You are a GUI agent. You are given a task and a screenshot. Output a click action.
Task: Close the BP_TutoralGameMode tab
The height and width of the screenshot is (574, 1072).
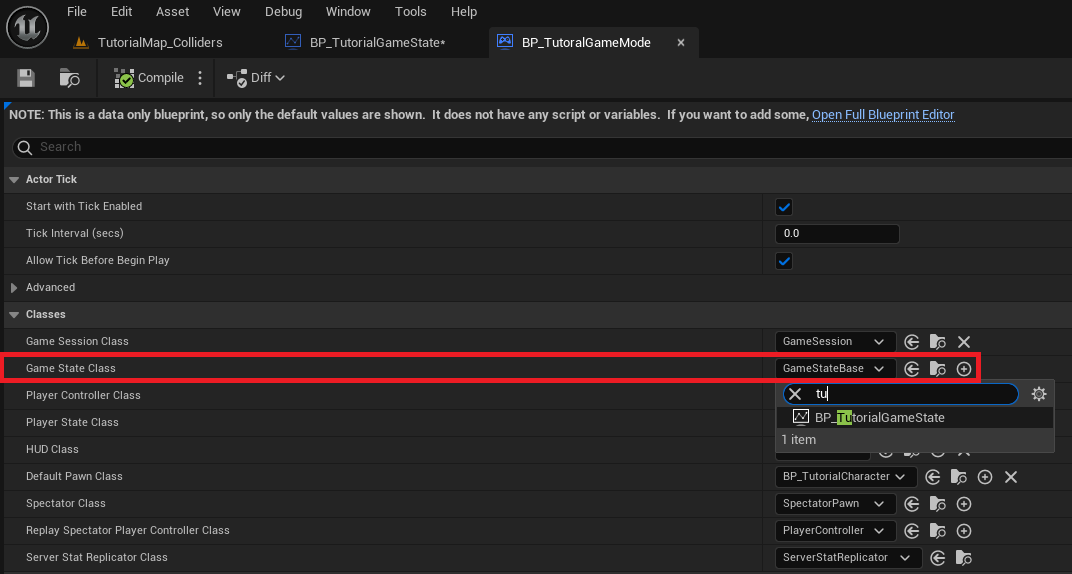coord(681,42)
